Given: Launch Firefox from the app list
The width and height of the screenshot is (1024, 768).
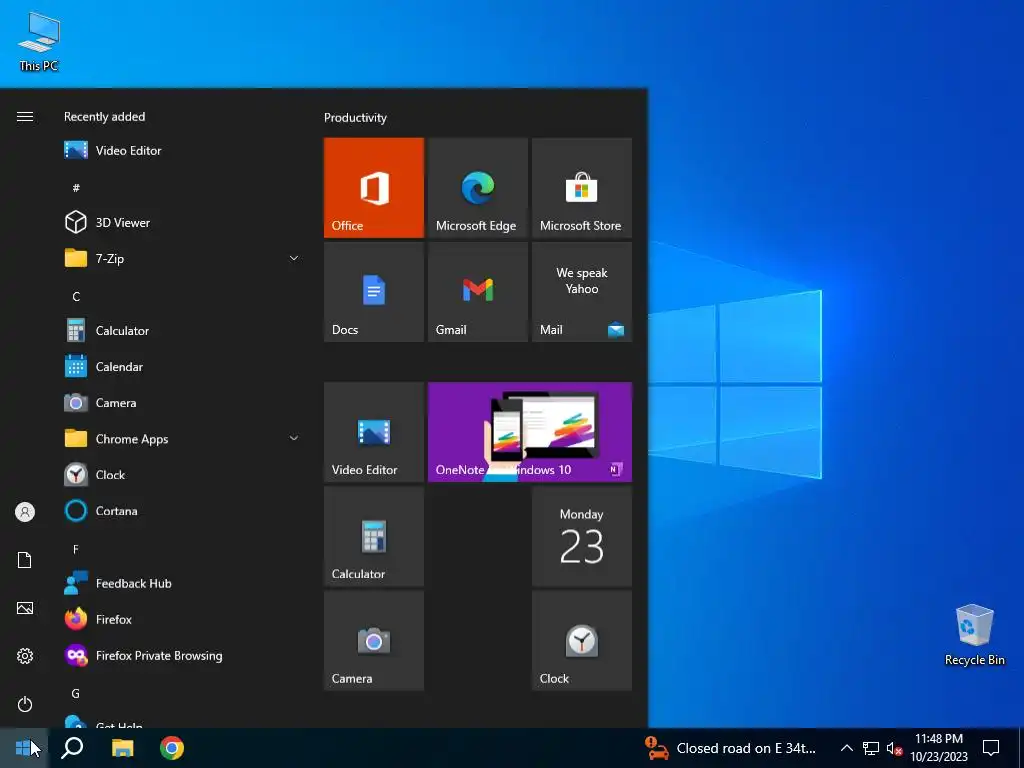Looking at the screenshot, I should click(183, 619).
